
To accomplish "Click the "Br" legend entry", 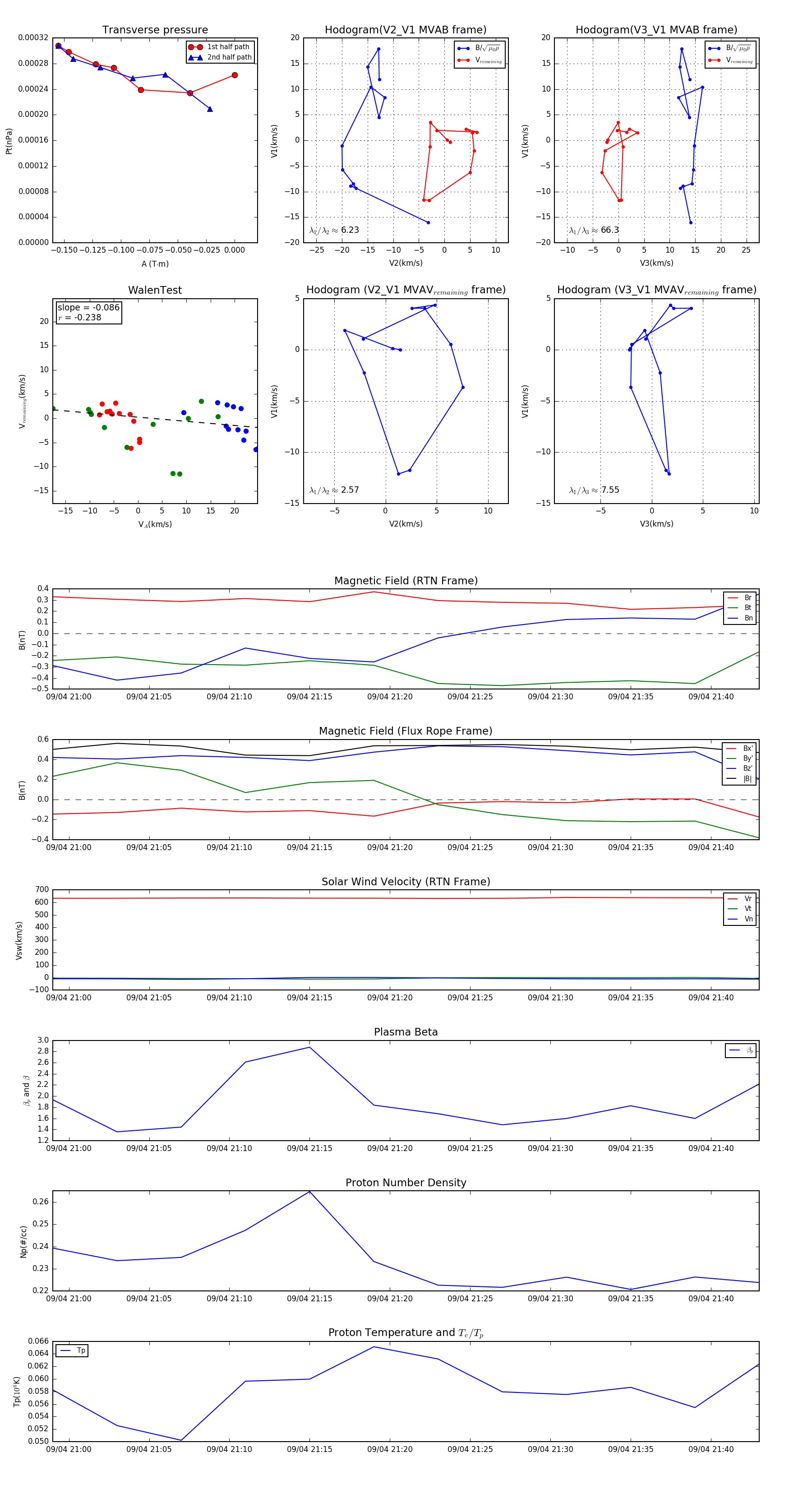I will (x=740, y=598).
